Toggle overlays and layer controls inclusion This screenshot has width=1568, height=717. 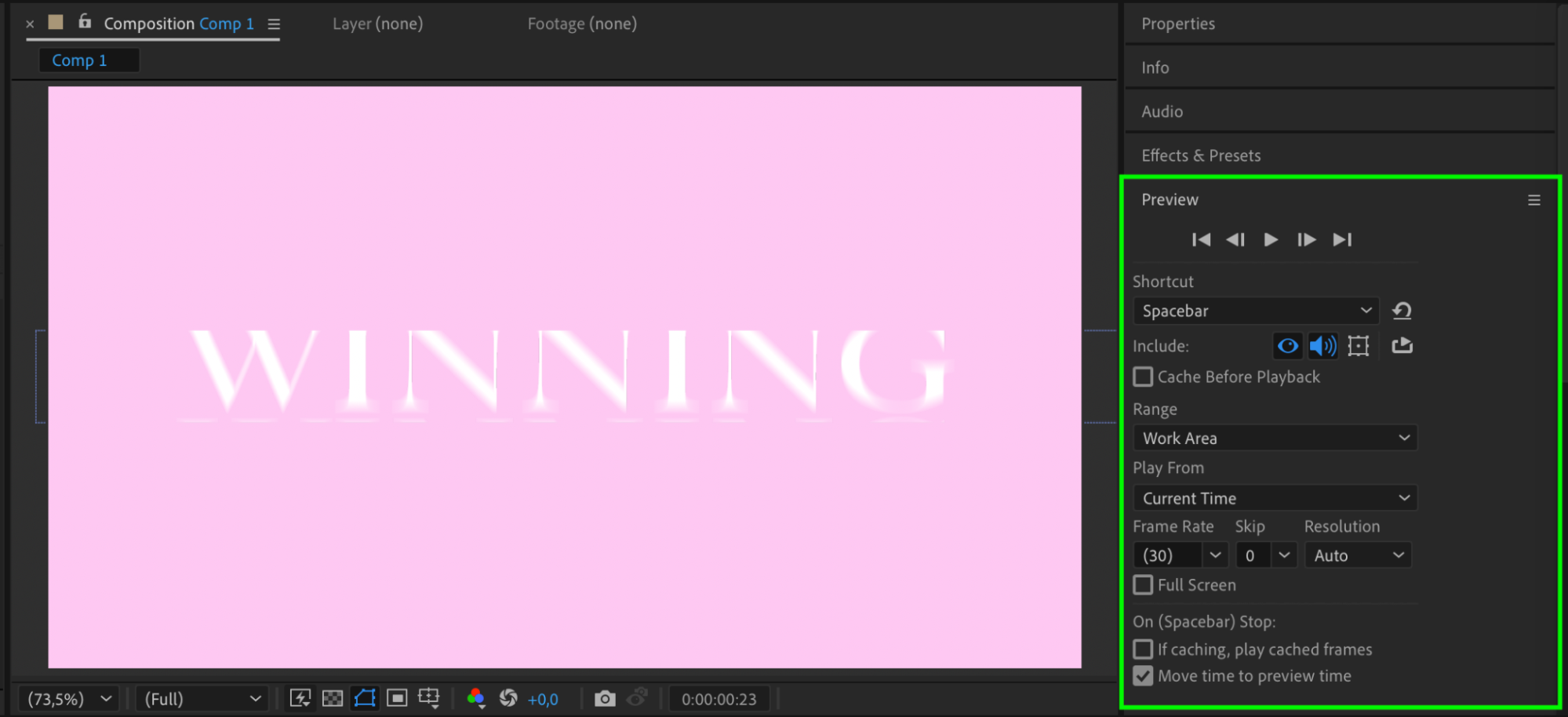click(1359, 345)
